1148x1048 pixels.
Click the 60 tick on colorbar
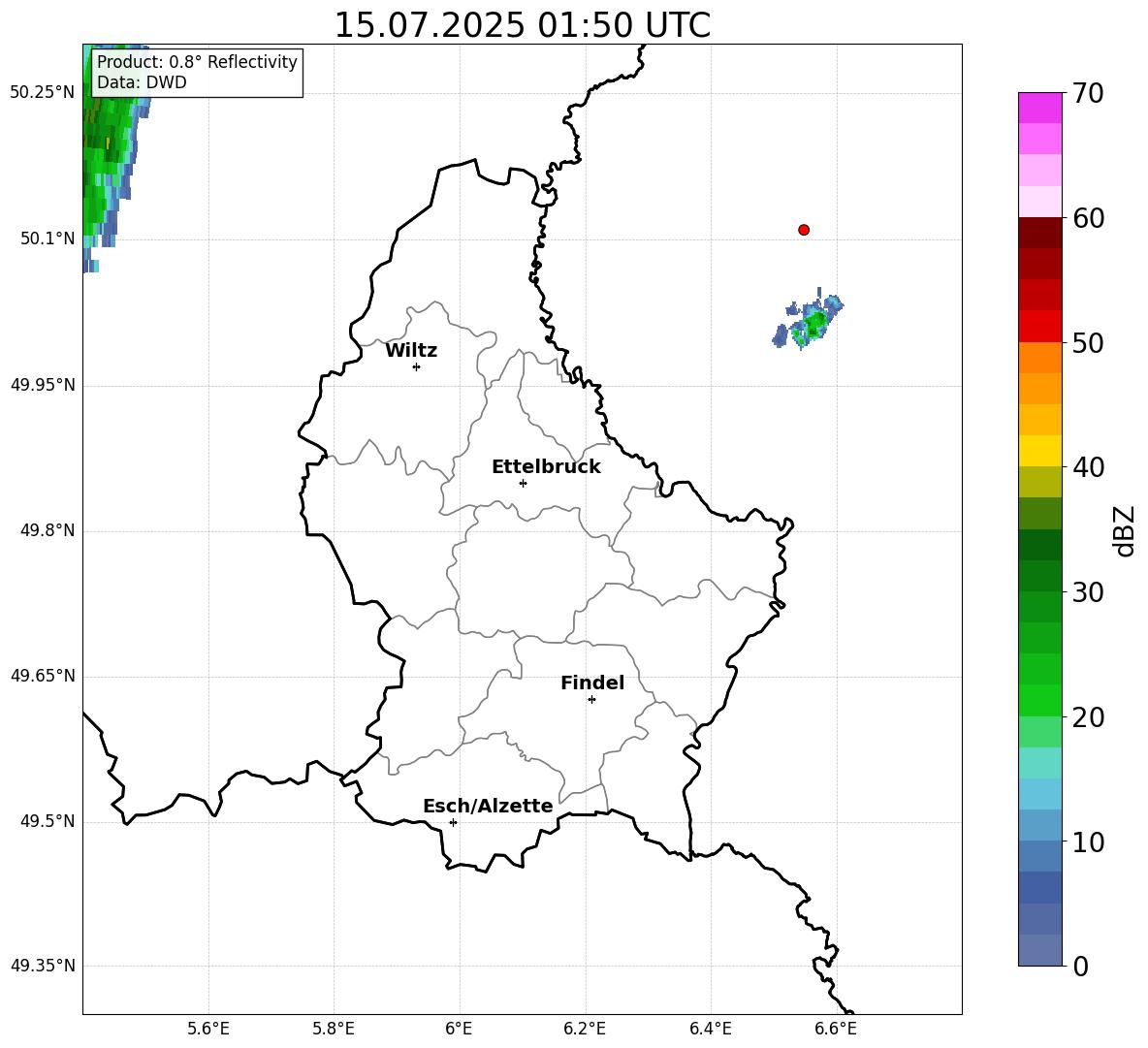click(1088, 218)
